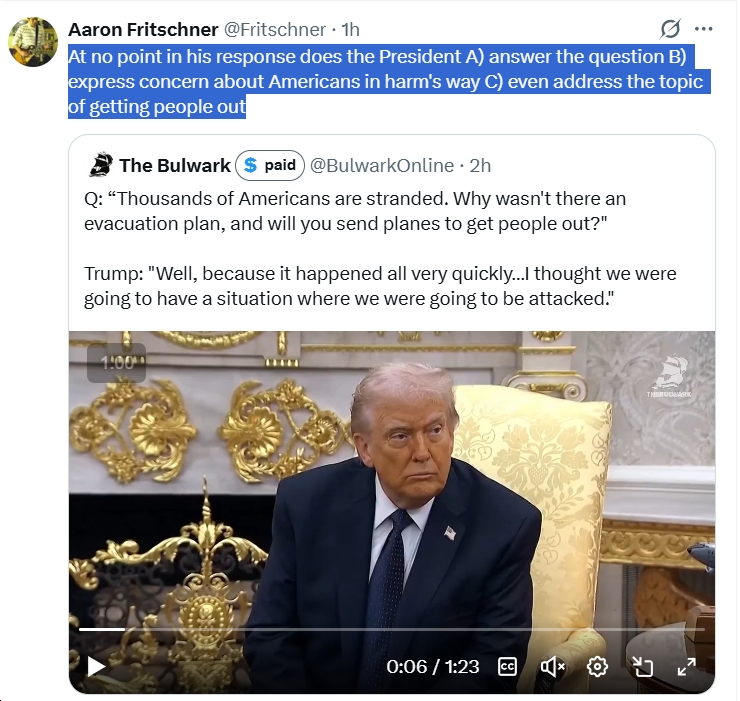
Task: Click the Aaron Fritschner display name
Action: coord(143,30)
